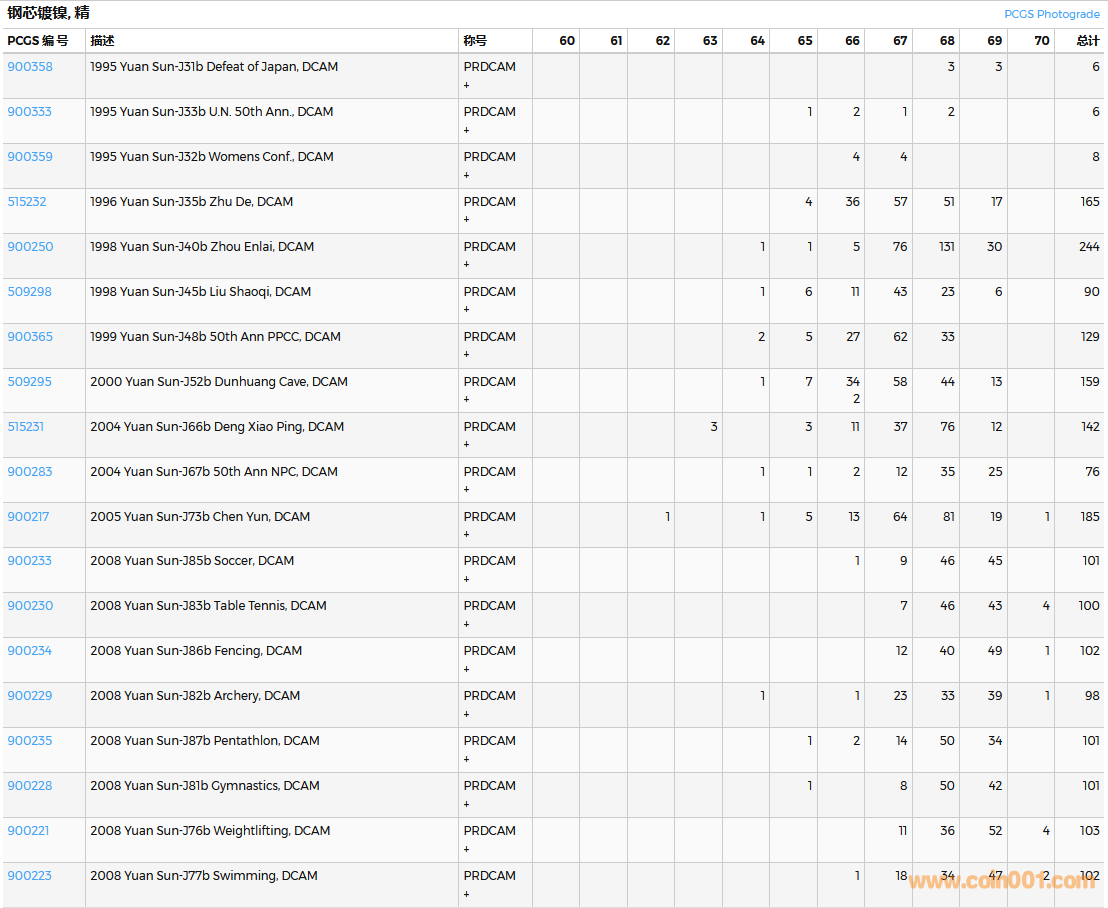This screenshot has width=1108, height=908.
Task: Open PCGS number 900223 Swimming link
Action: [30, 876]
